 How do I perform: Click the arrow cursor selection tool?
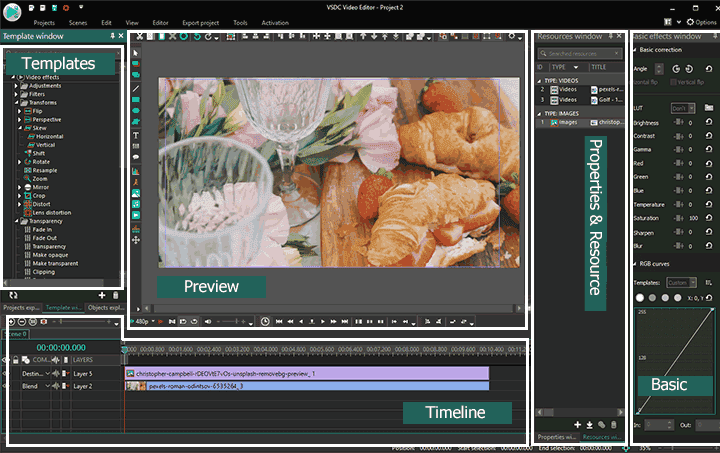coord(135,51)
